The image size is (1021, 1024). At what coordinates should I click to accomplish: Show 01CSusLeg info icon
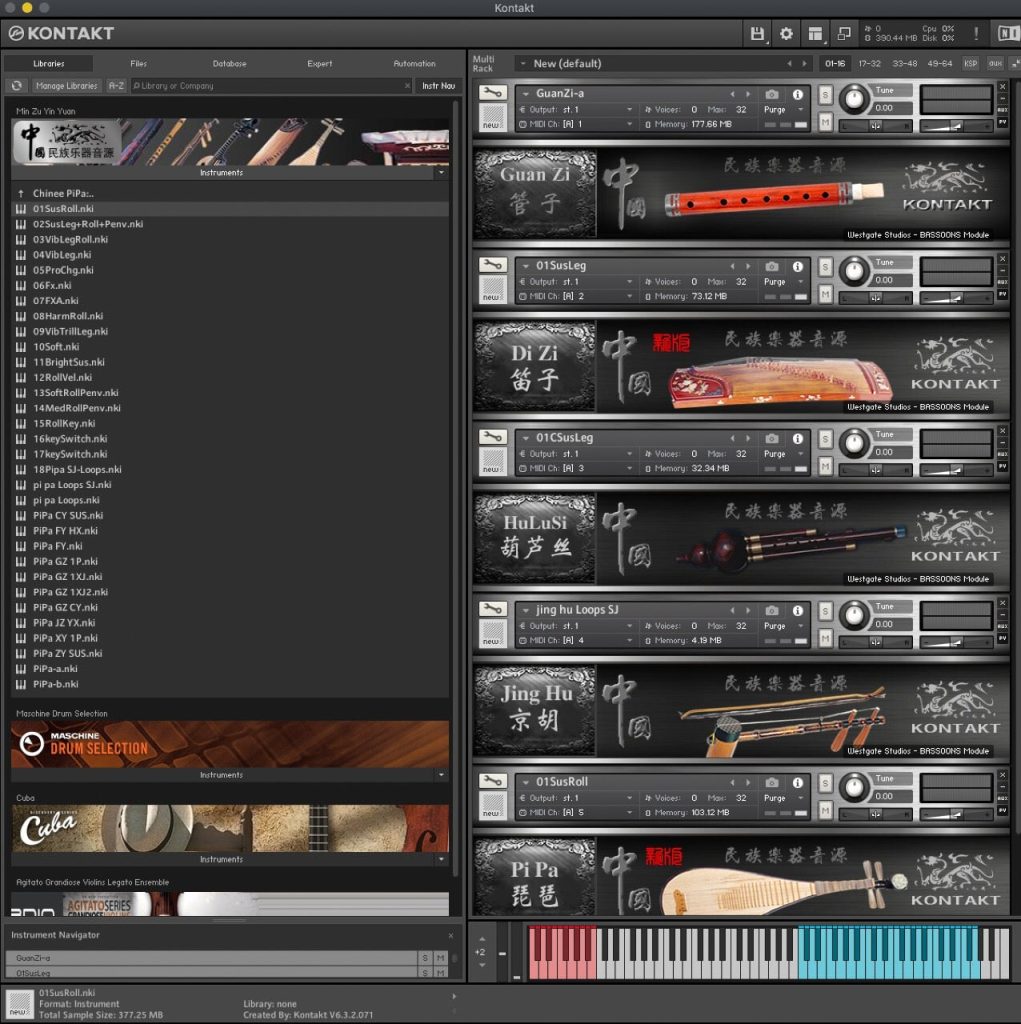[x=798, y=438]
